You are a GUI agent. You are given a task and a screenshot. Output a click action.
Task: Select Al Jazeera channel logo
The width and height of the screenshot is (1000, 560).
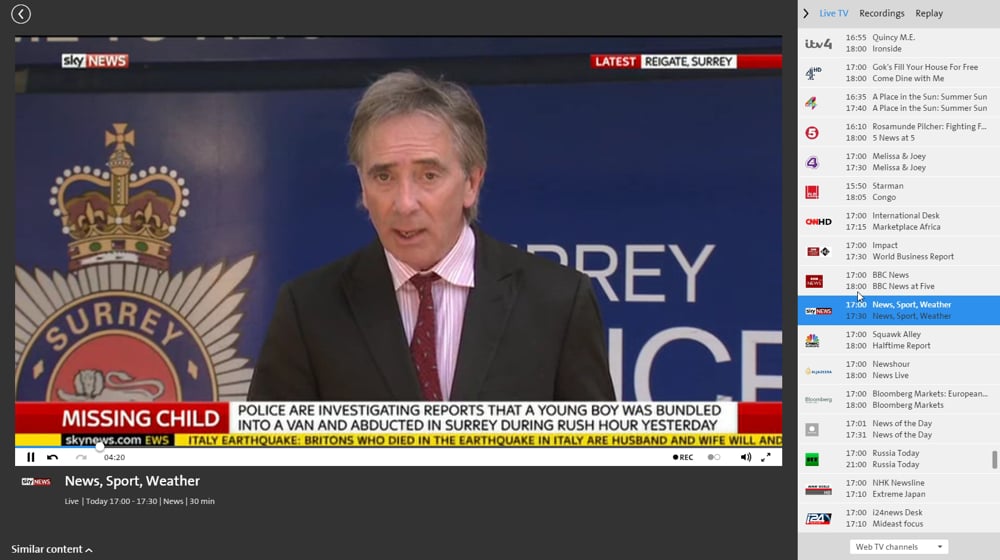pos(818,371)
